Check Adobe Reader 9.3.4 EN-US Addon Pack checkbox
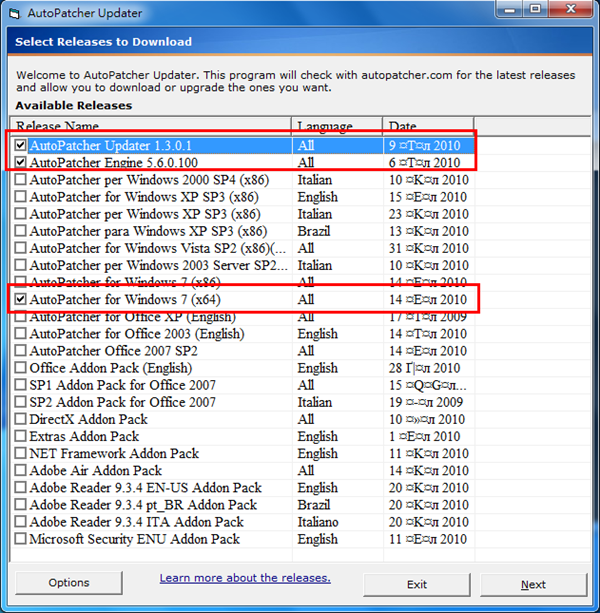 20,488
